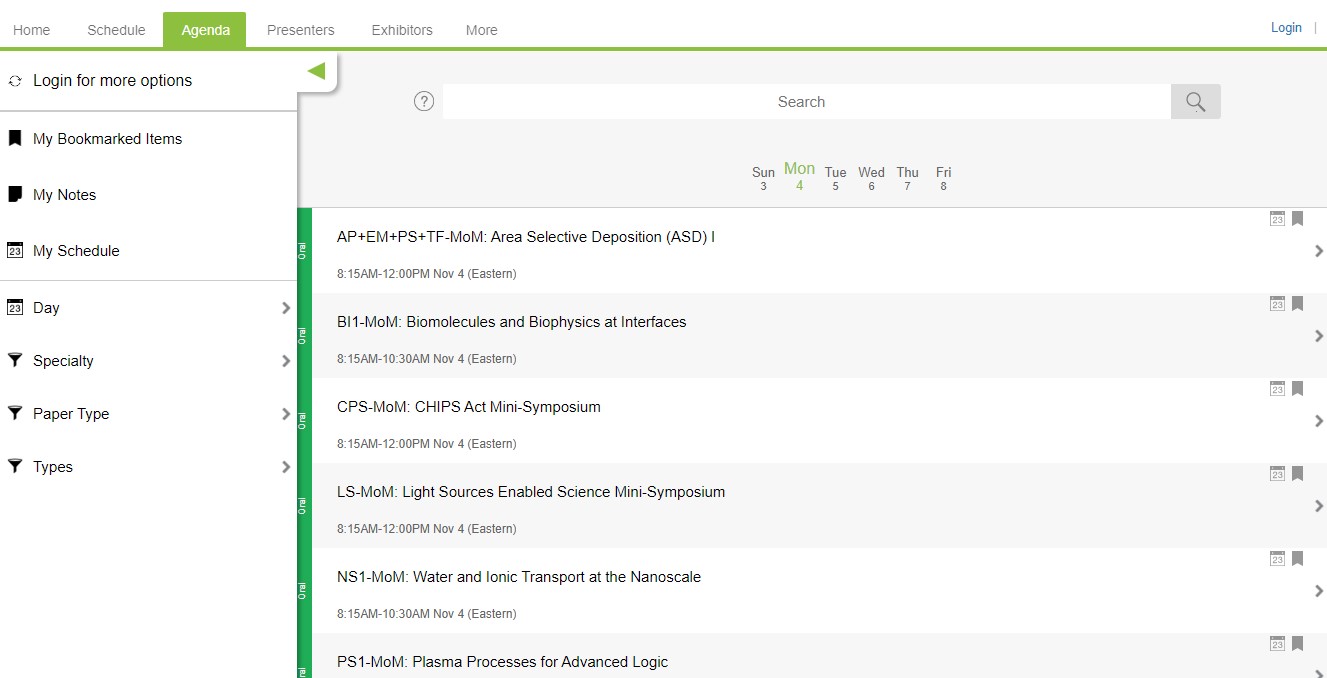Bookmark the BI1-MoM Biomolecules session
The image size is (1327, 678).
1297,304
